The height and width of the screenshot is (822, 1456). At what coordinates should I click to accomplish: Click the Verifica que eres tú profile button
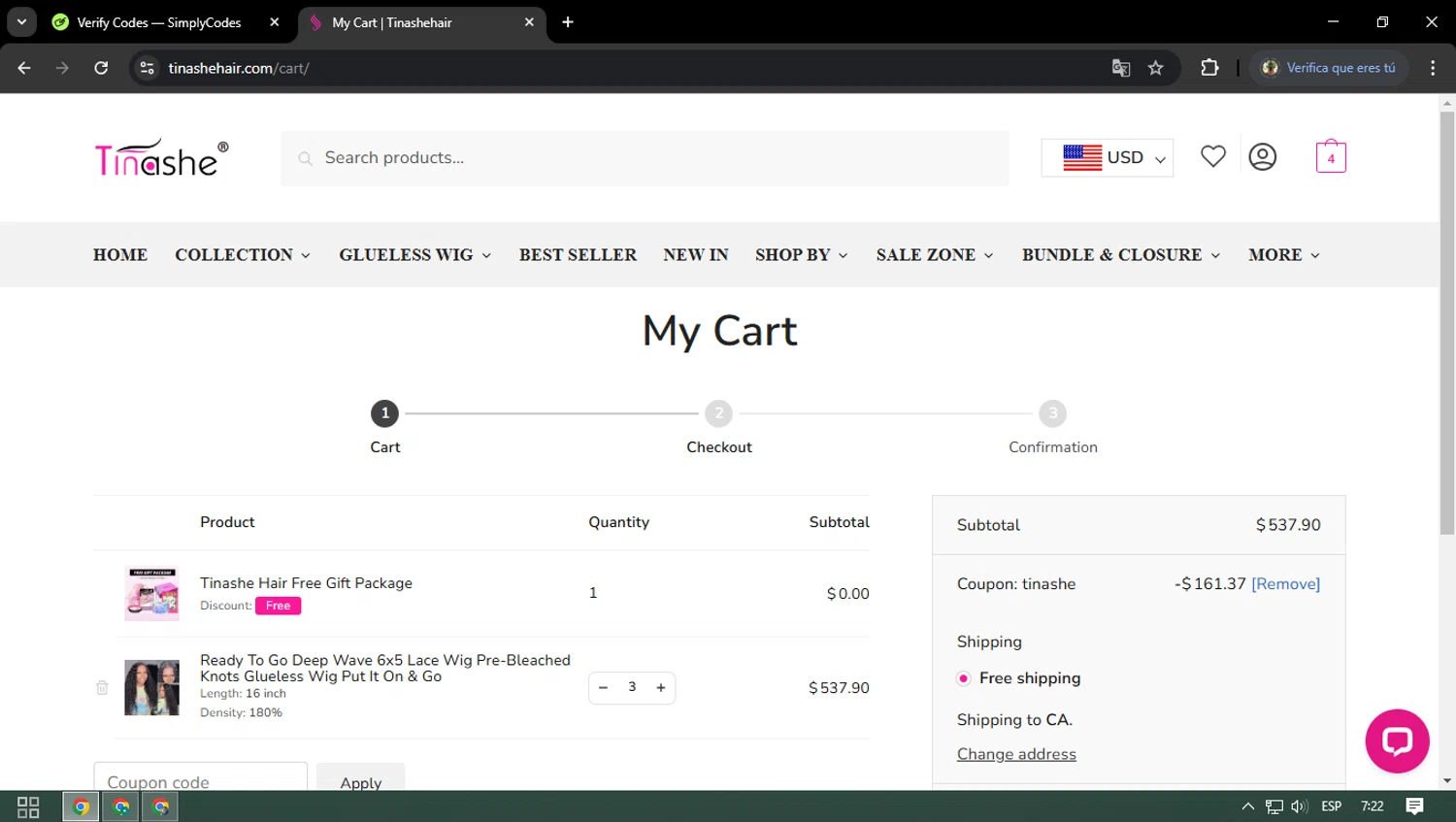(x=1328, y=68)
